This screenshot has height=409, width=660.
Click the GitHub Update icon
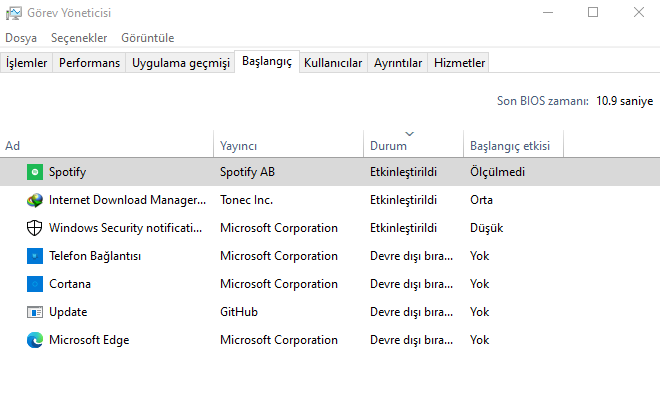pos(35,312)
